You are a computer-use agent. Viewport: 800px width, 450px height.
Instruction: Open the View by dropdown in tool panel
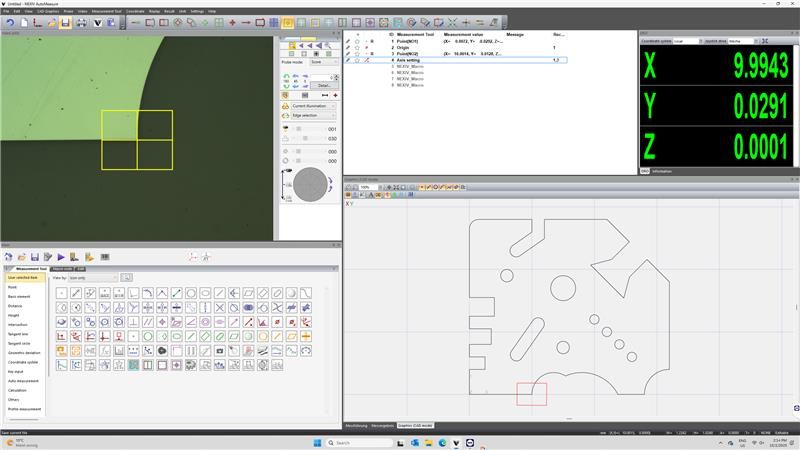click(x=93, y=278)
